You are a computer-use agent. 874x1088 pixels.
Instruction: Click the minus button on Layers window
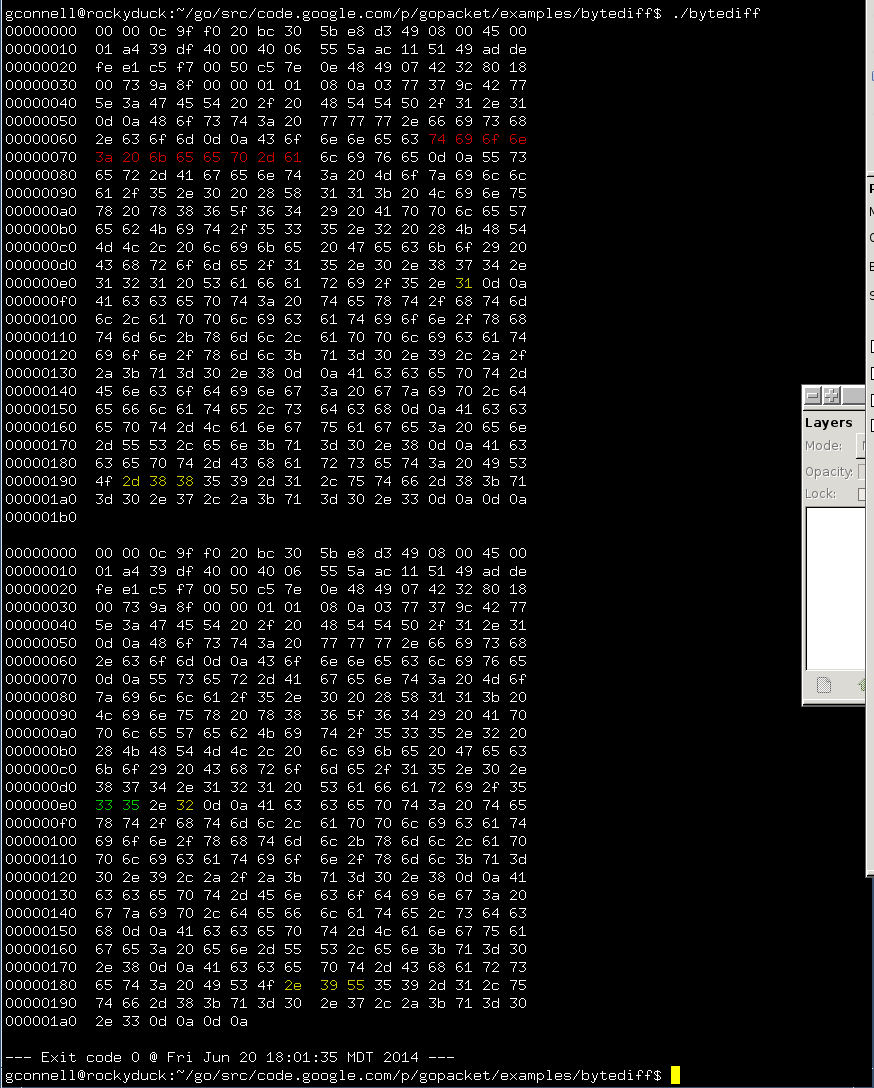click(x=814, y=395)
